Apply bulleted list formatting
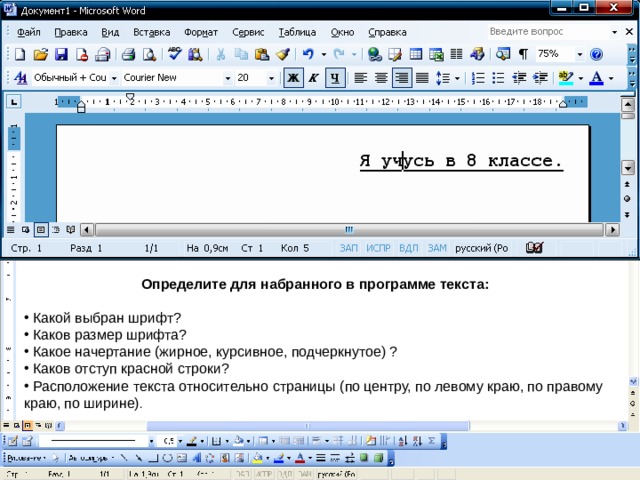Screen dimensions: 640x480 (x=498, y=78)
